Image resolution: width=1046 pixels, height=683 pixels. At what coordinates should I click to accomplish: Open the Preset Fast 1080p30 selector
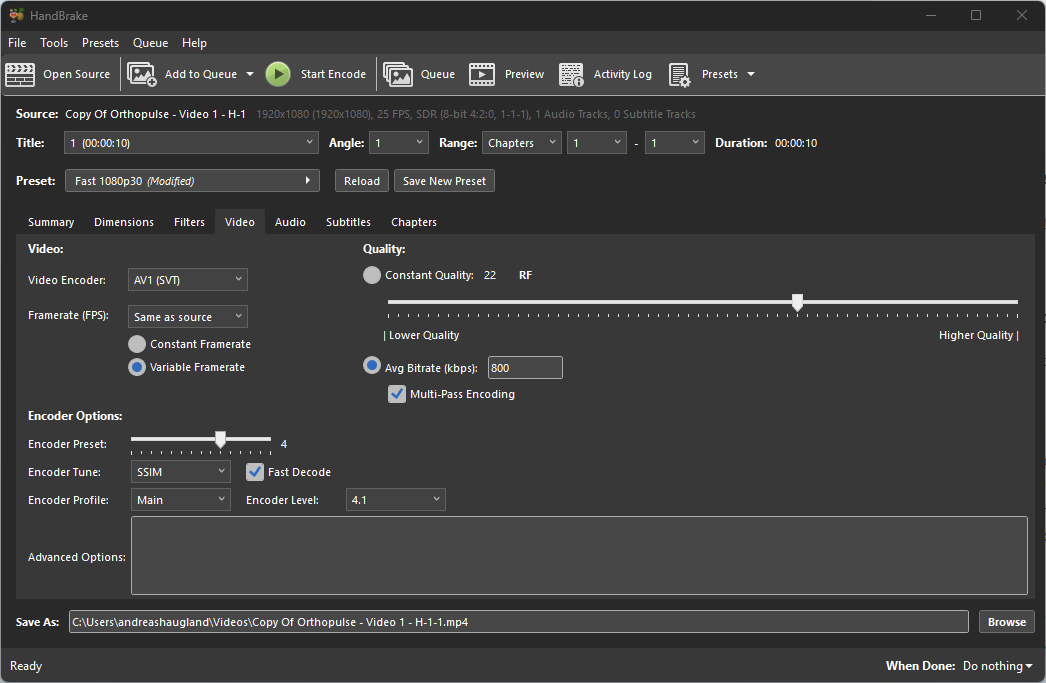[x=192, y=181]
